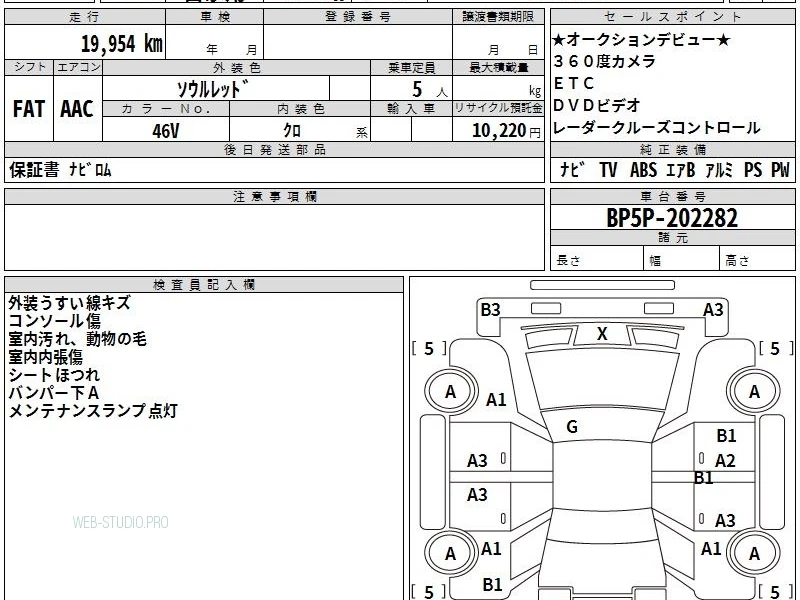Select the note 室内内張傷
This screenshot has height=600, width=800.
[45, 357]
